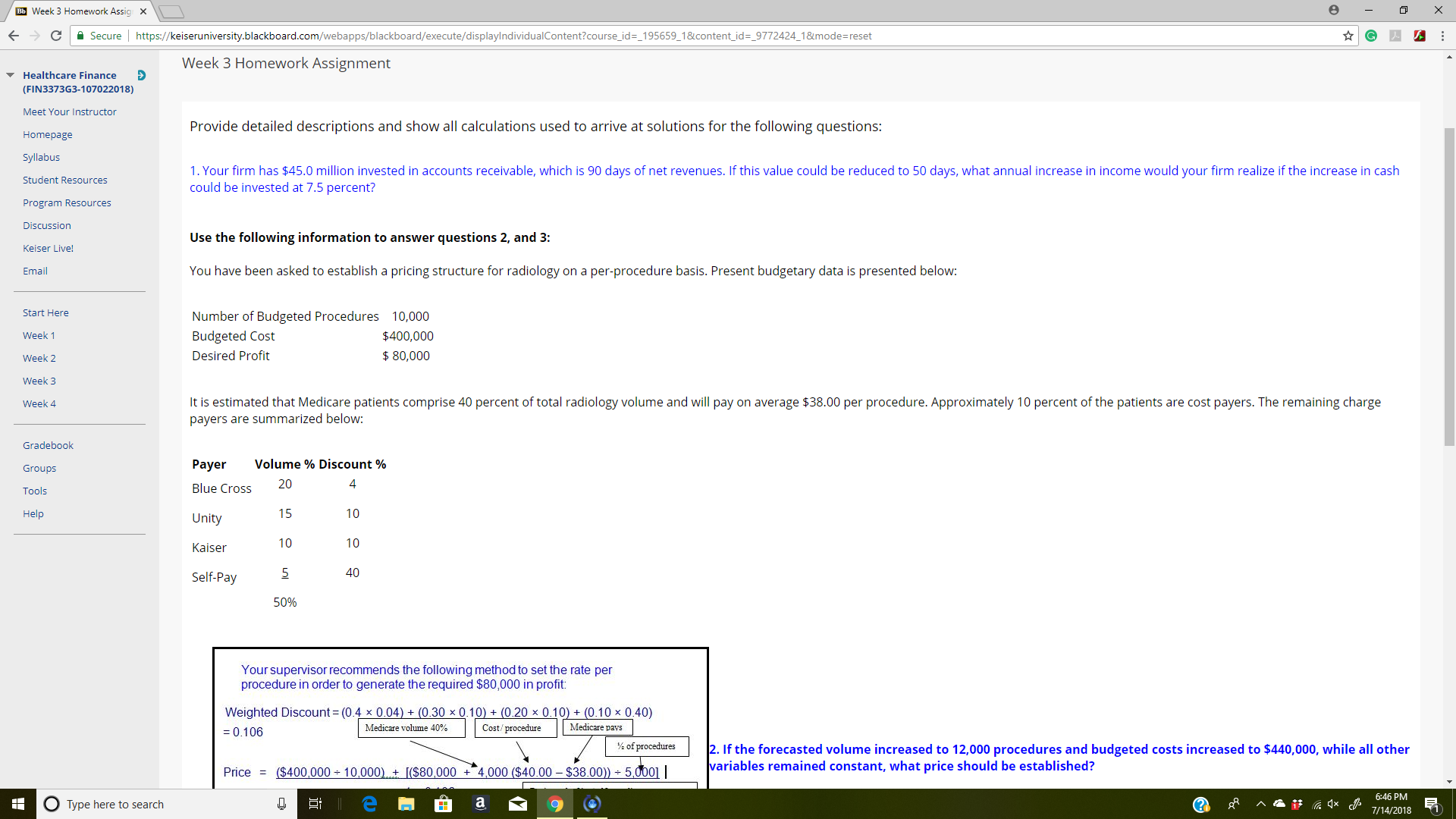The width and height of the screenshot is (1456, 819).
Task: Open the Grammarly extension
Action: tap(1371, 36)
